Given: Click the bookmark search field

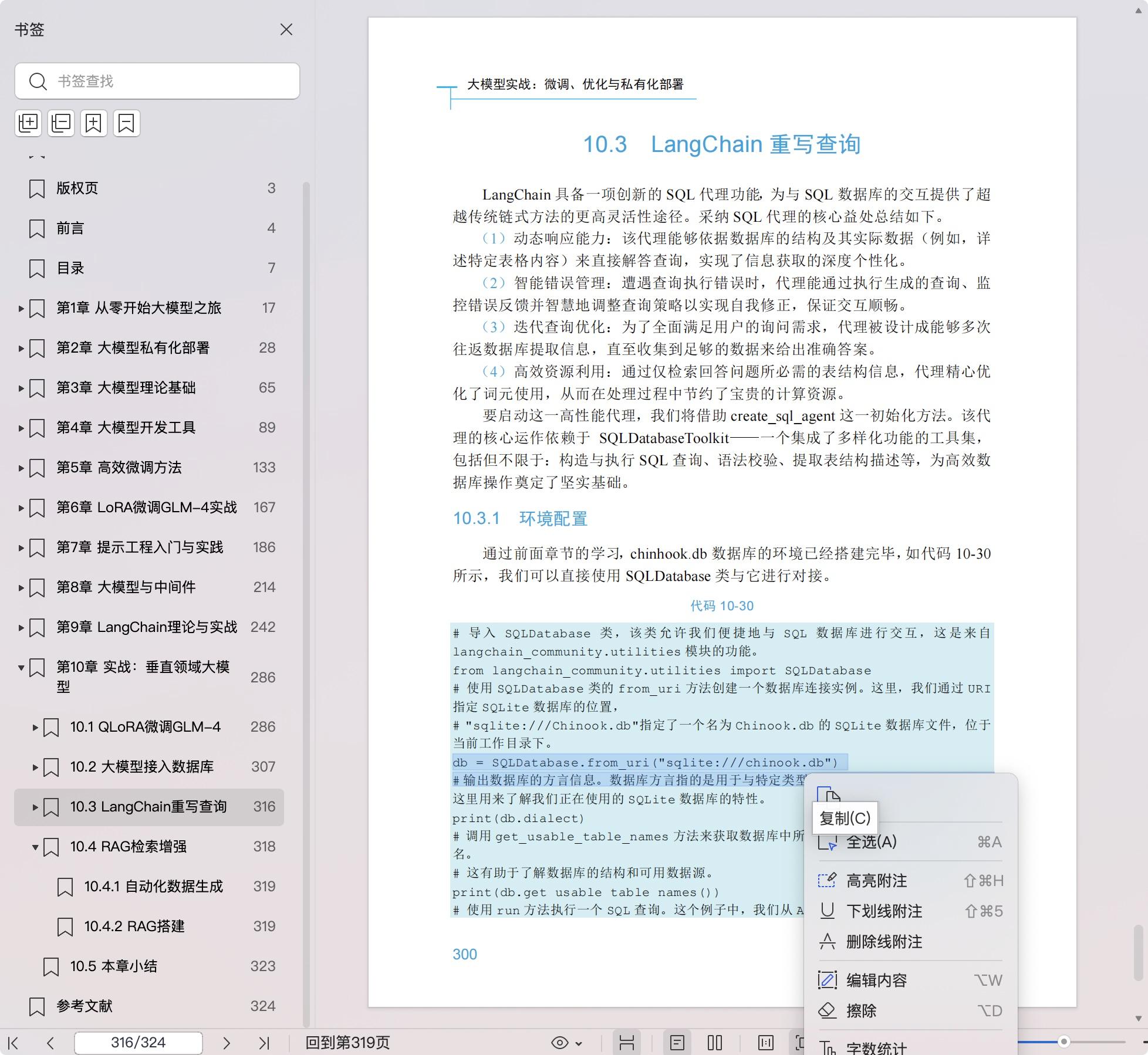Looking at the screenshot, I should (157, 81).
